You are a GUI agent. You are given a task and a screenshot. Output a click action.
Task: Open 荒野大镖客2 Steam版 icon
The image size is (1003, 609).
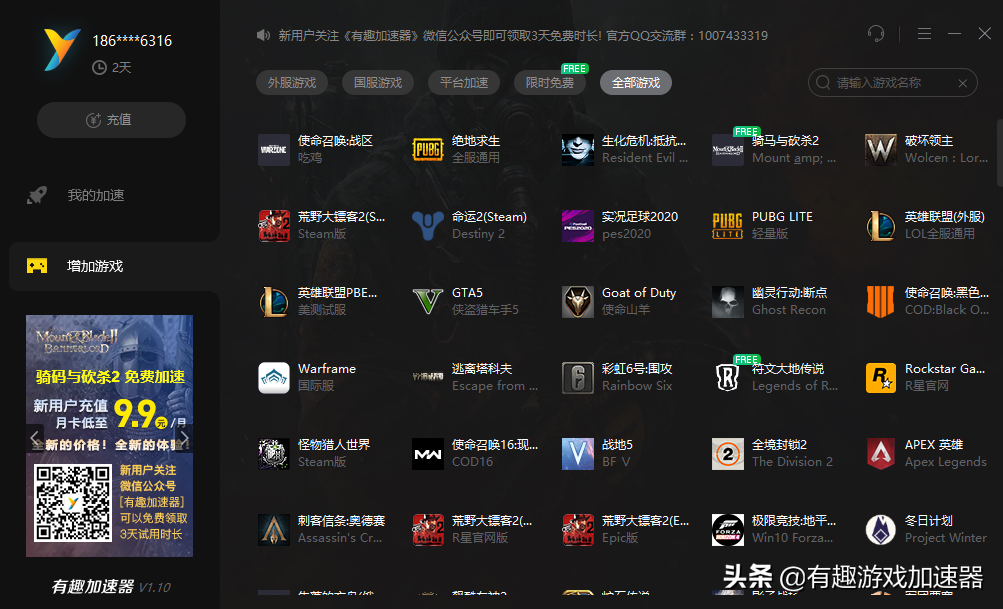click(274, 226)
